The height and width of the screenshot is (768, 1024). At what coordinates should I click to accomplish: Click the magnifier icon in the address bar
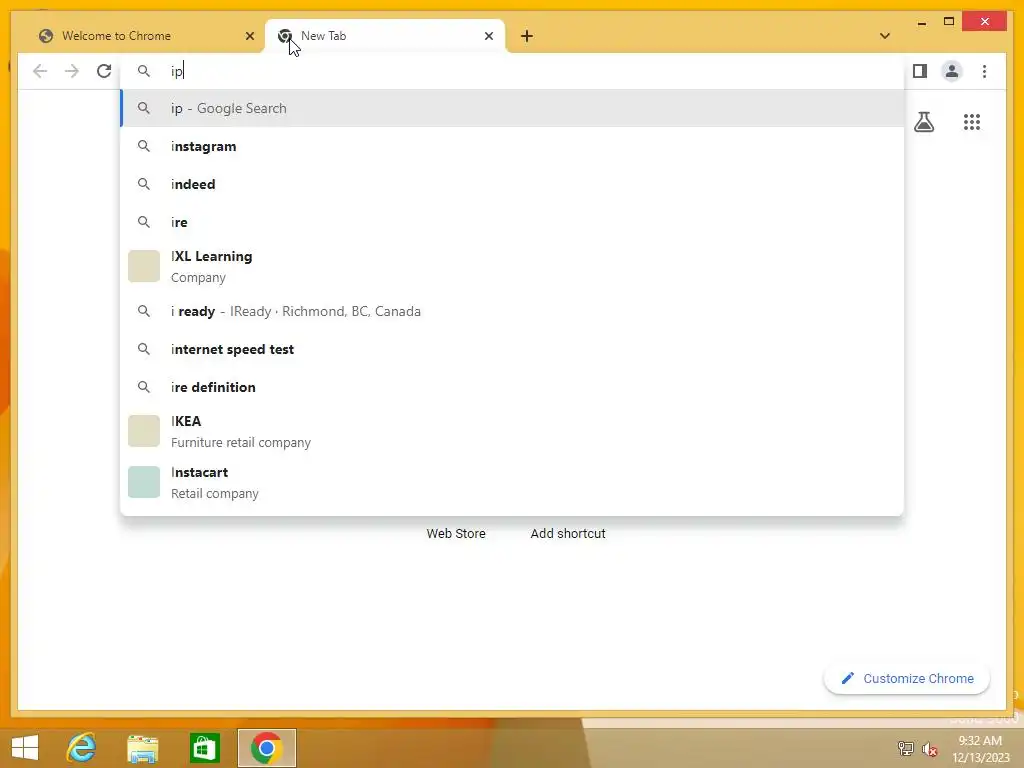[x=144, y=71]
